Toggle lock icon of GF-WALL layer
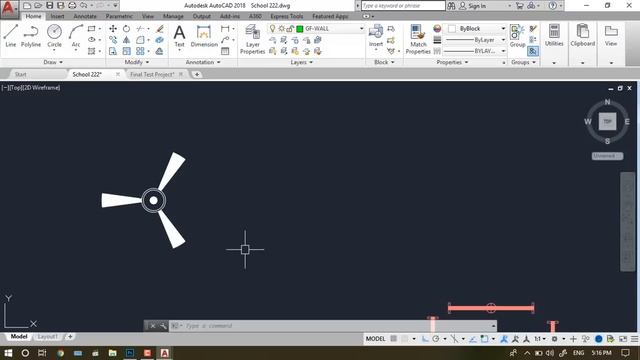 pos(290,29)
